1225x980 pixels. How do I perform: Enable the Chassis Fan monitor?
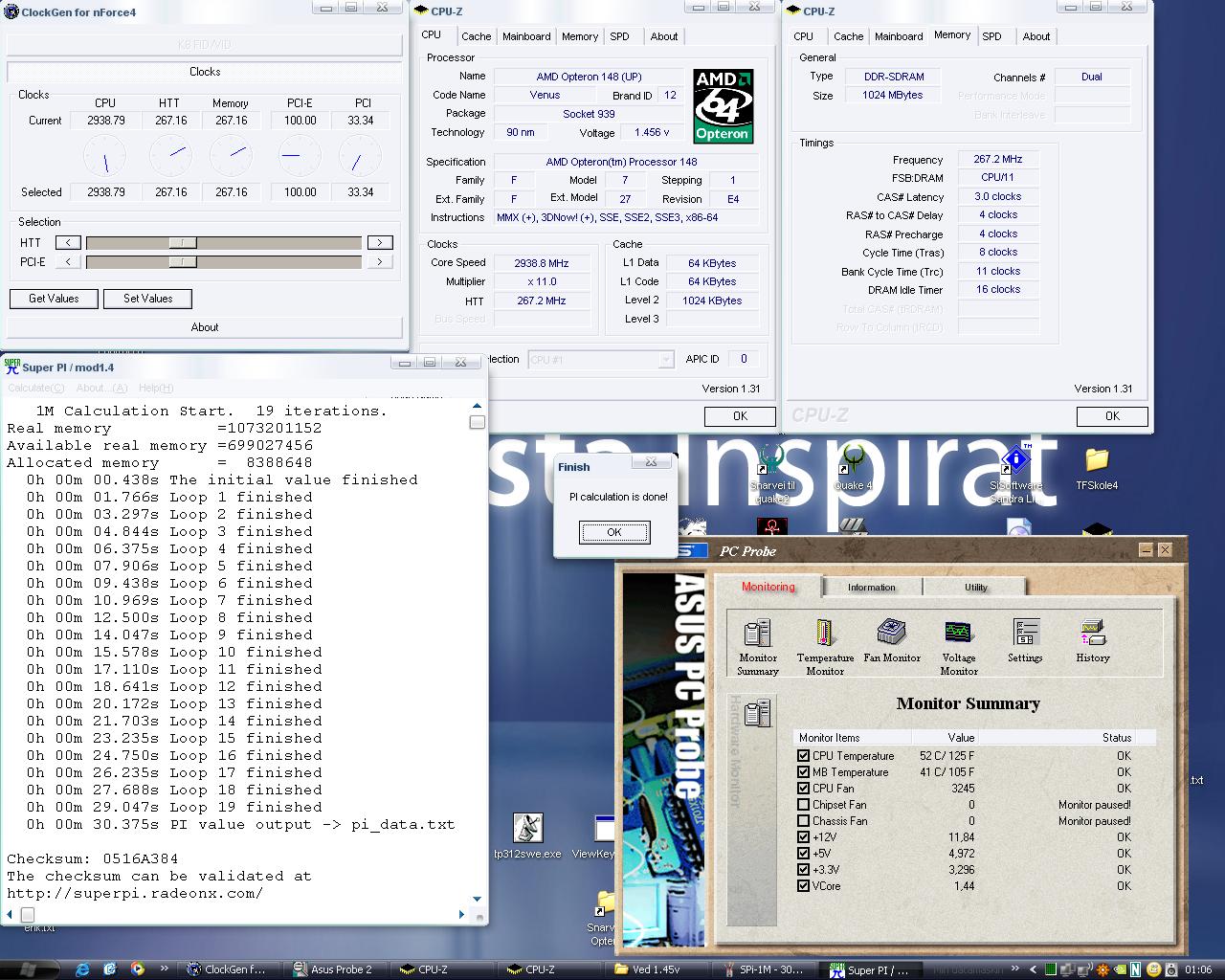tap(803, 820)
